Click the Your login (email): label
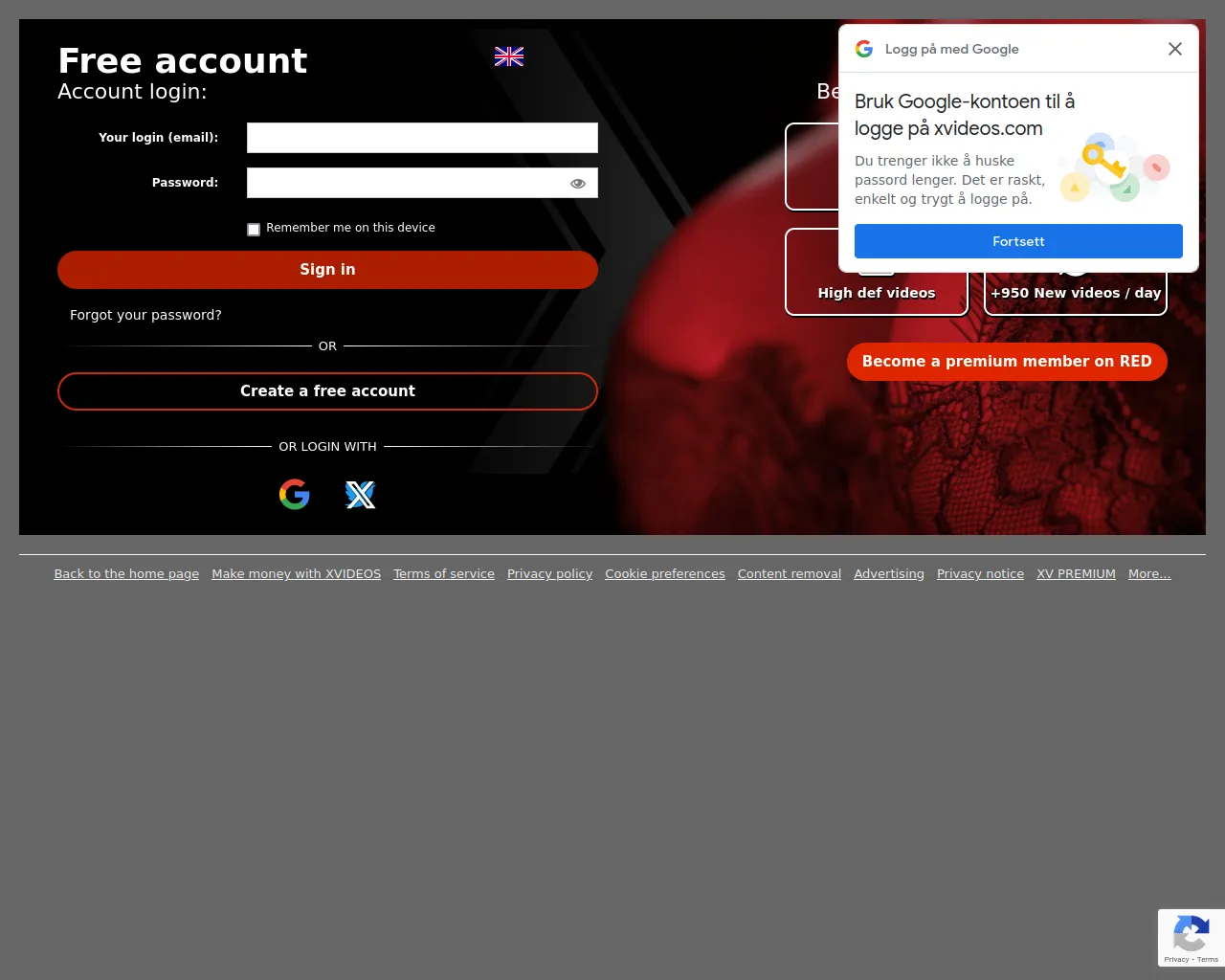 click(158, 138)
